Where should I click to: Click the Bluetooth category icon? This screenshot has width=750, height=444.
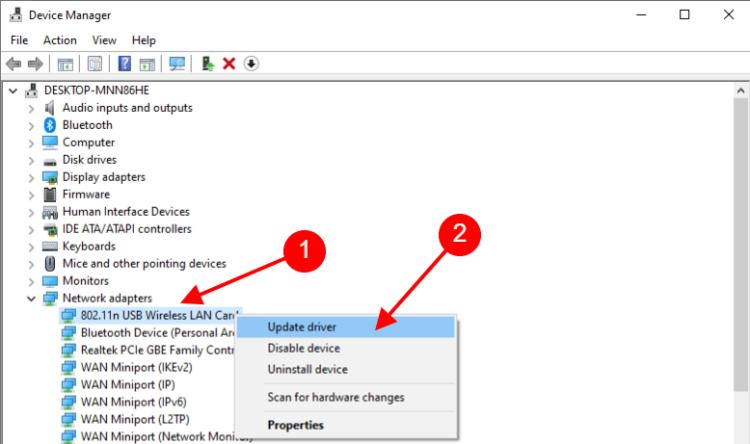(50, 125)
